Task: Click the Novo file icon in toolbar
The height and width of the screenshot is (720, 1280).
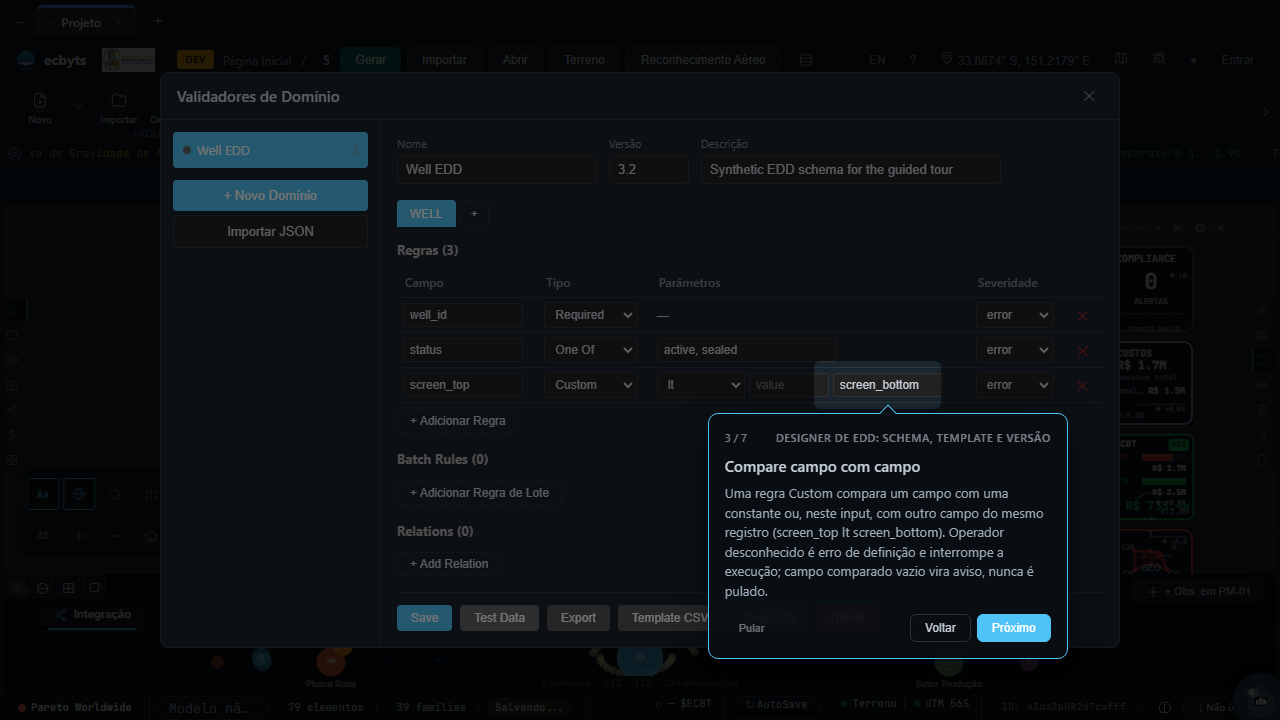Action: click(x=40, y=100)
